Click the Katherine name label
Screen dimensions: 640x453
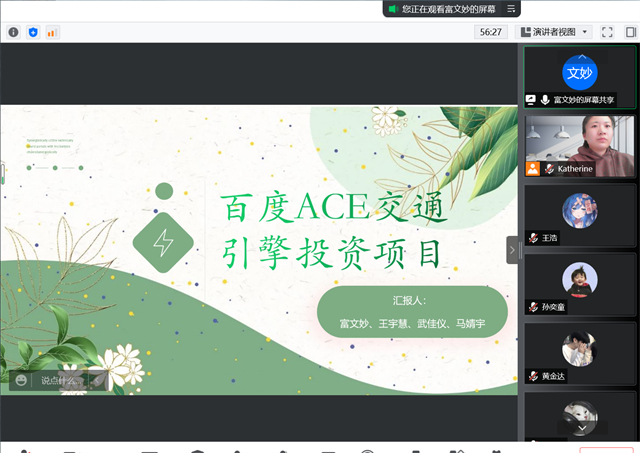(575, 169)
